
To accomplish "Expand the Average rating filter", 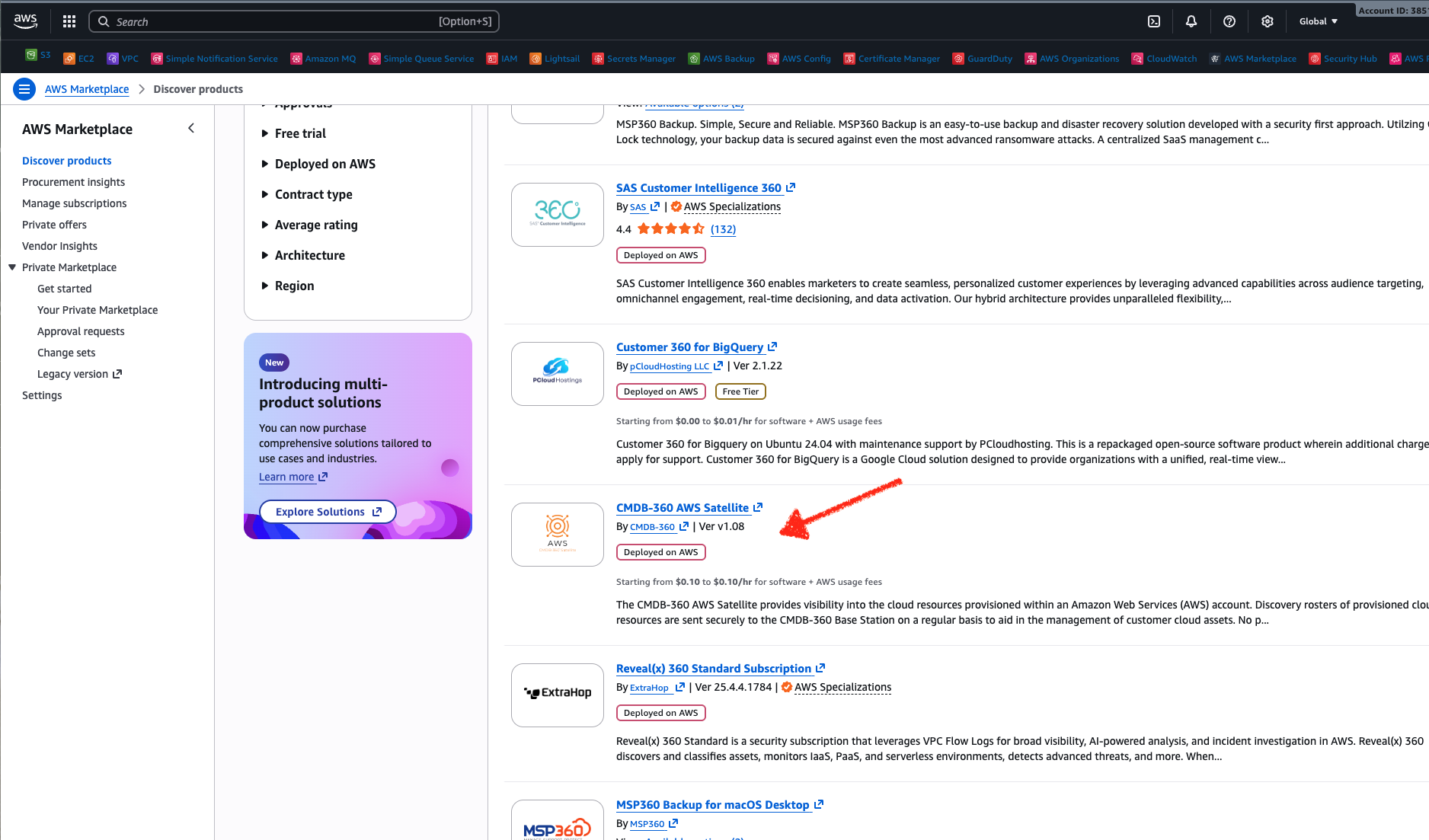I will (309, 225).
